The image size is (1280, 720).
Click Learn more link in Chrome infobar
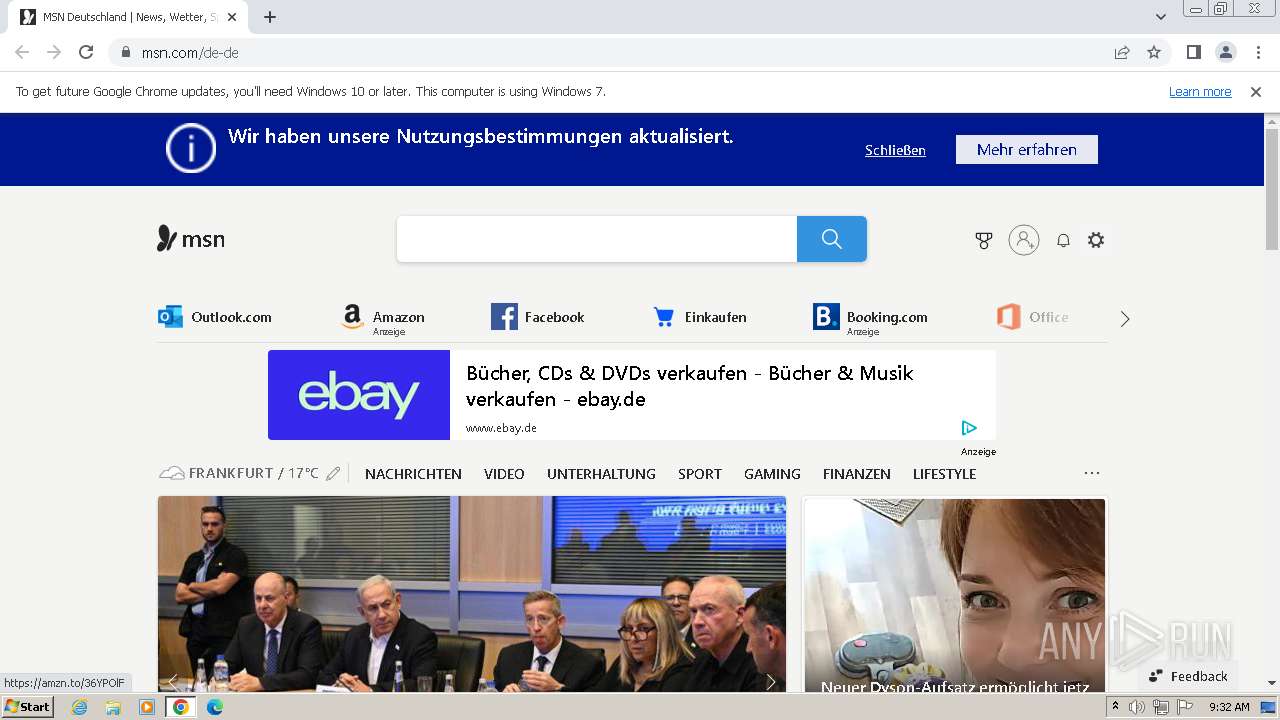click(1200, 91)
